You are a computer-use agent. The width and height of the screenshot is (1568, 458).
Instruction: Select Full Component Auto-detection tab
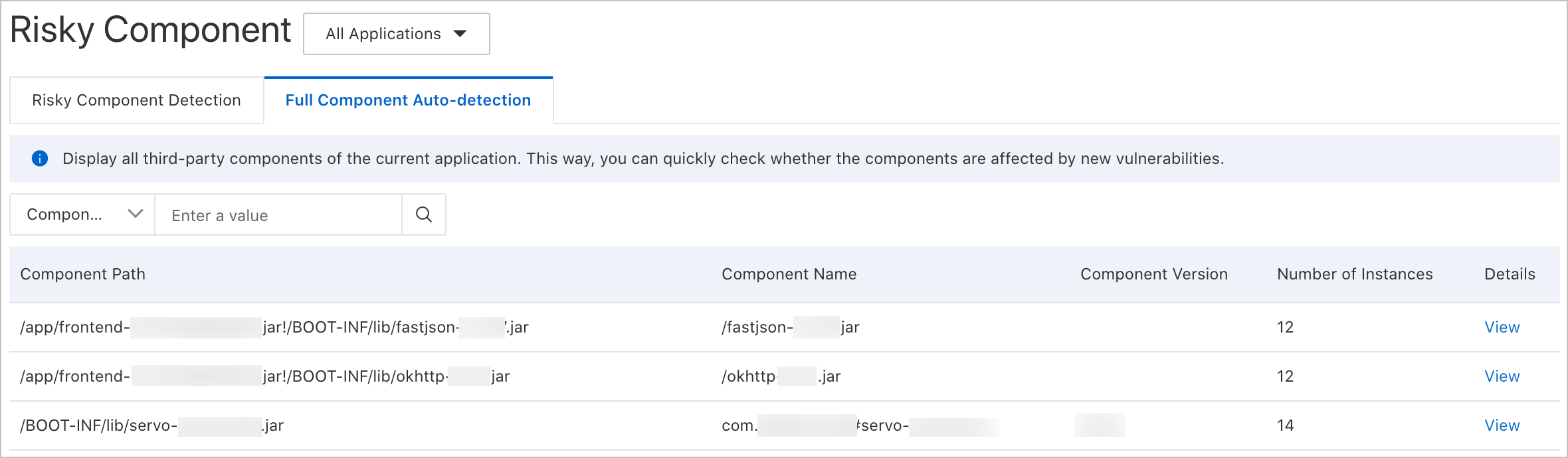[x=408, y=100]
